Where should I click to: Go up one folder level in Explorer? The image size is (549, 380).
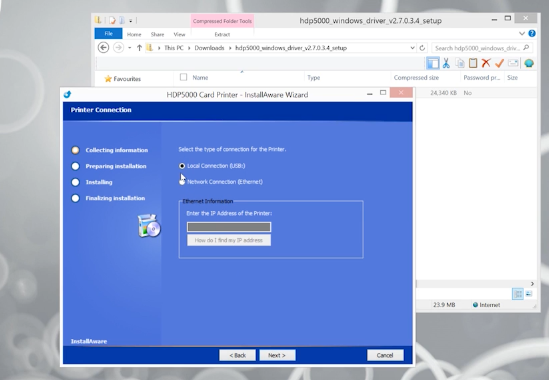139,48
